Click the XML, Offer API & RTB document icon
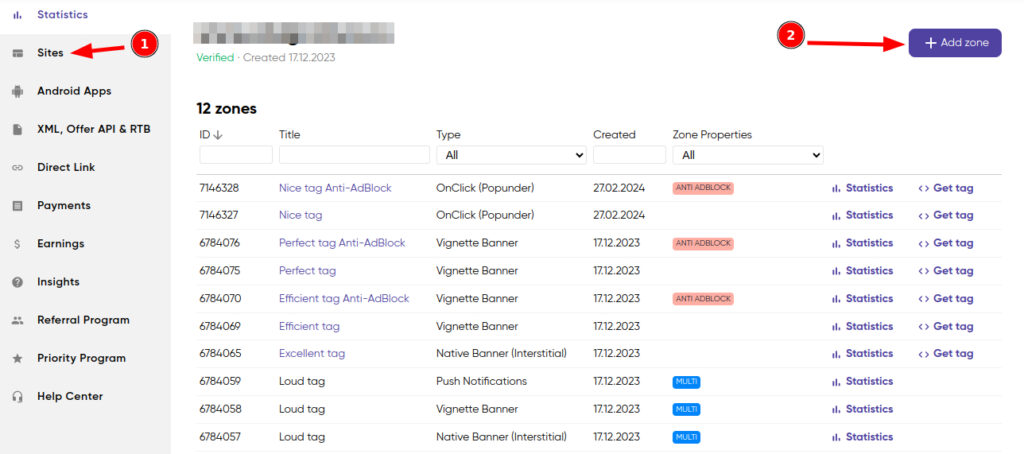 [18, 129]
